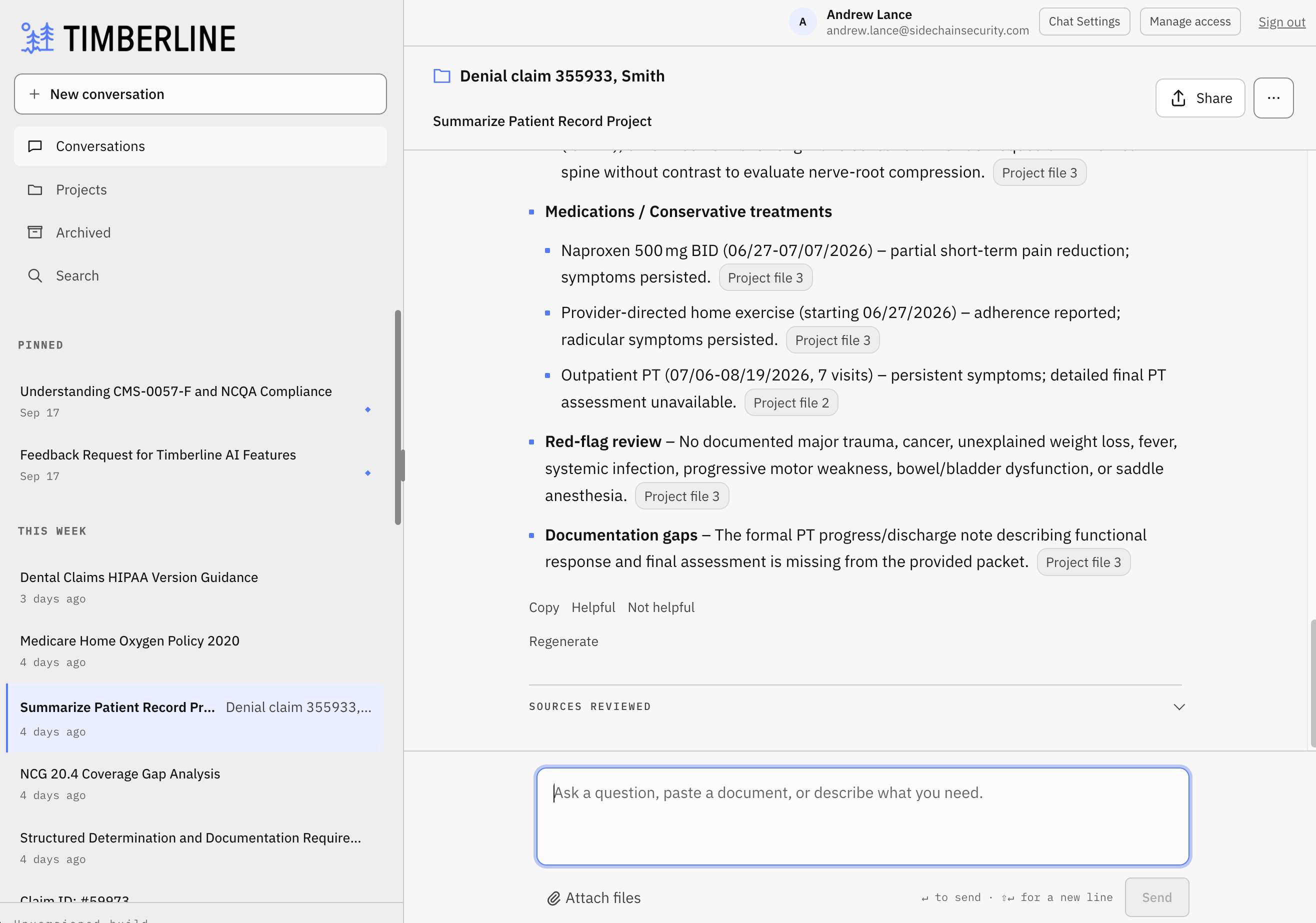Click the Timberline tree logo icon
The width and height of the screenshot is (1316, 923).
[37, 38]
